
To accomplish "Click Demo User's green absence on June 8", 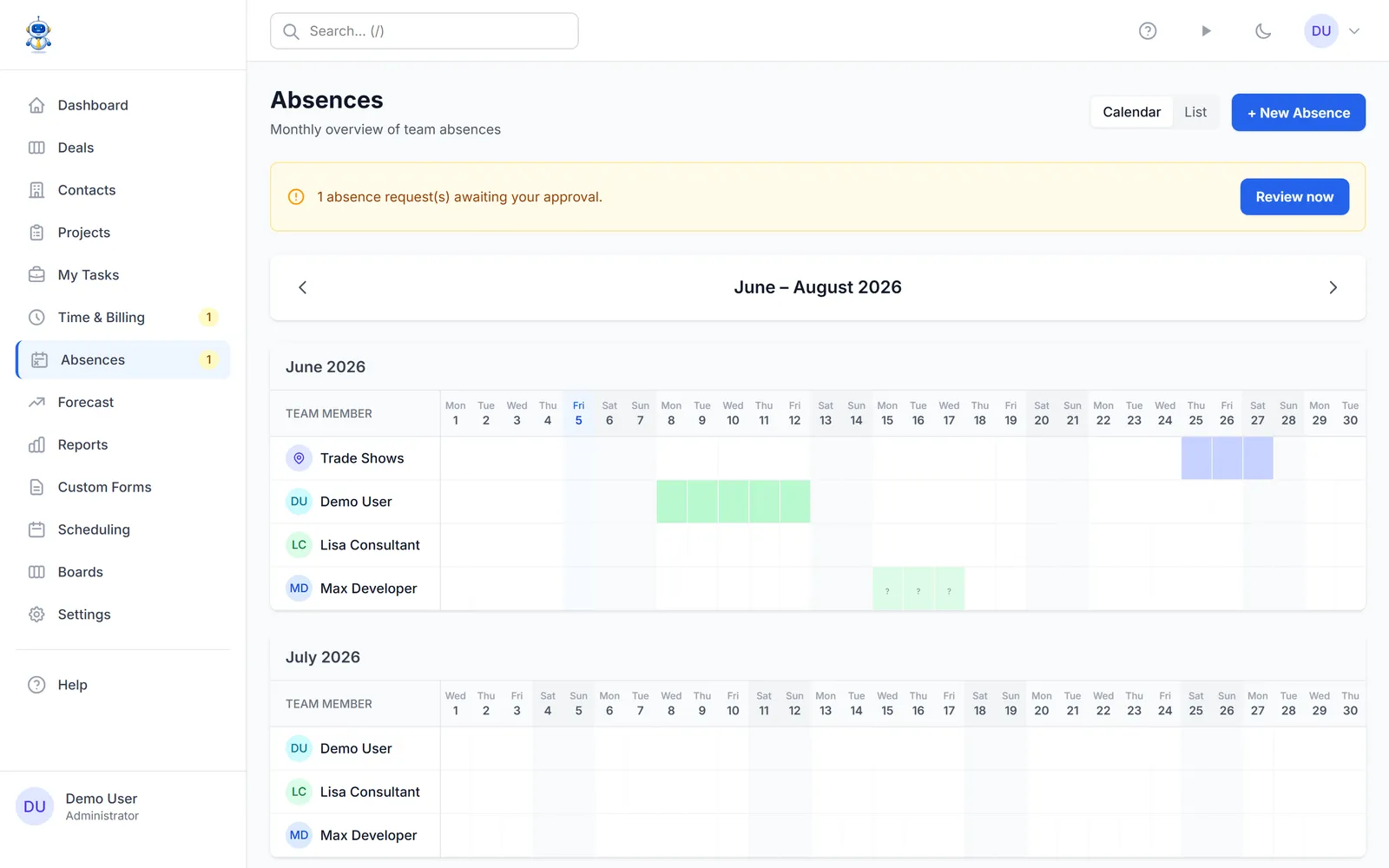I will [x=672, y=502].
